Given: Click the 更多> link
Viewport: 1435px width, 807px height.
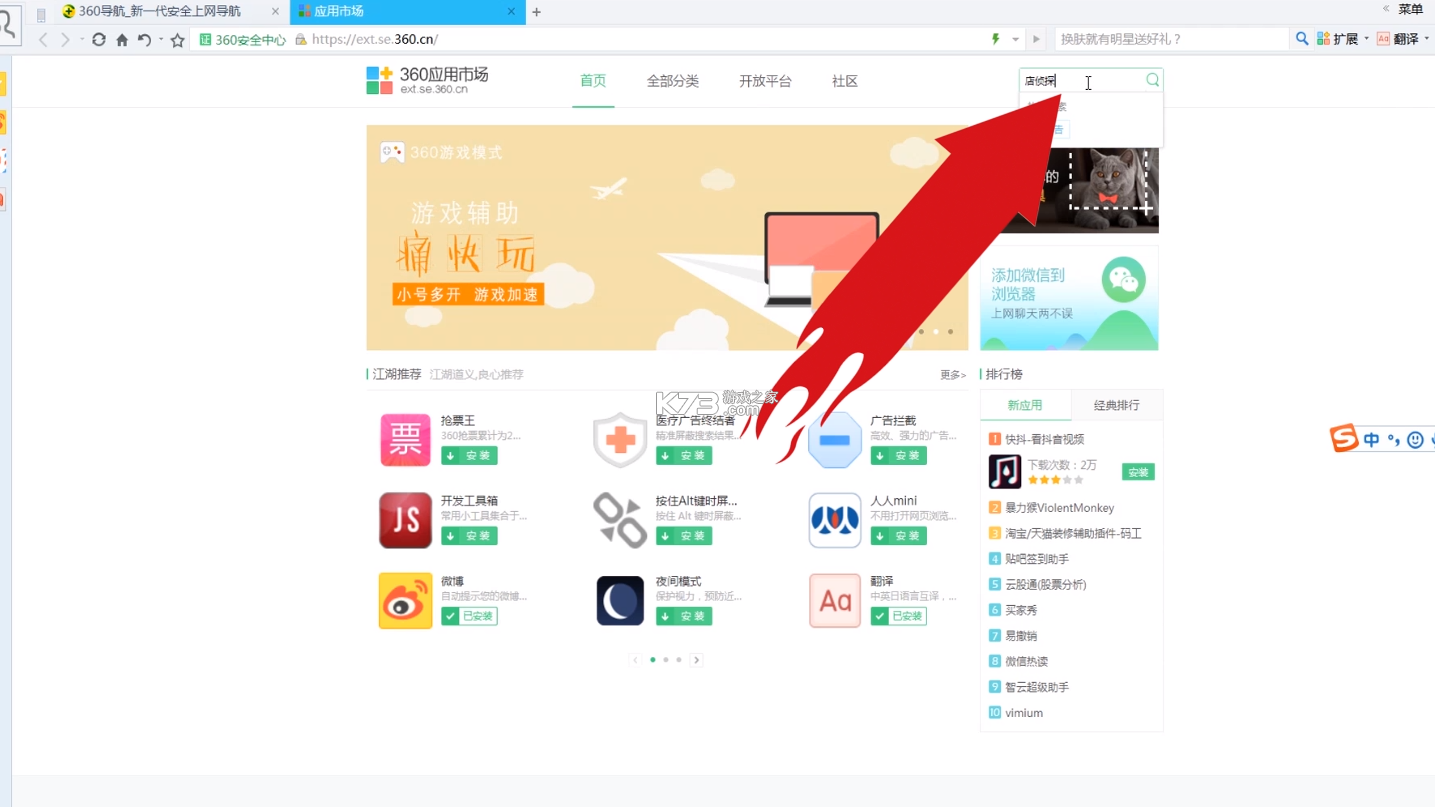Looking at the screenshot, I should [953, 375].
